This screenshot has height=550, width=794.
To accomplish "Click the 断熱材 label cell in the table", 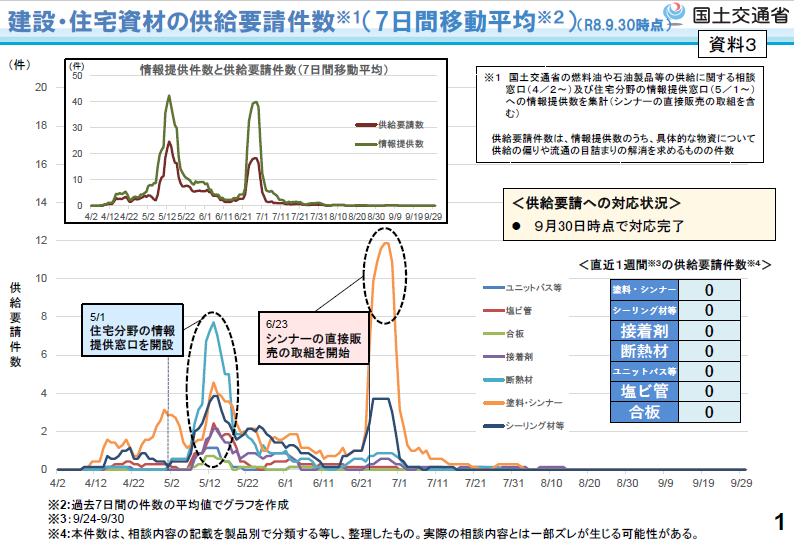I will [x=644, y=351].
